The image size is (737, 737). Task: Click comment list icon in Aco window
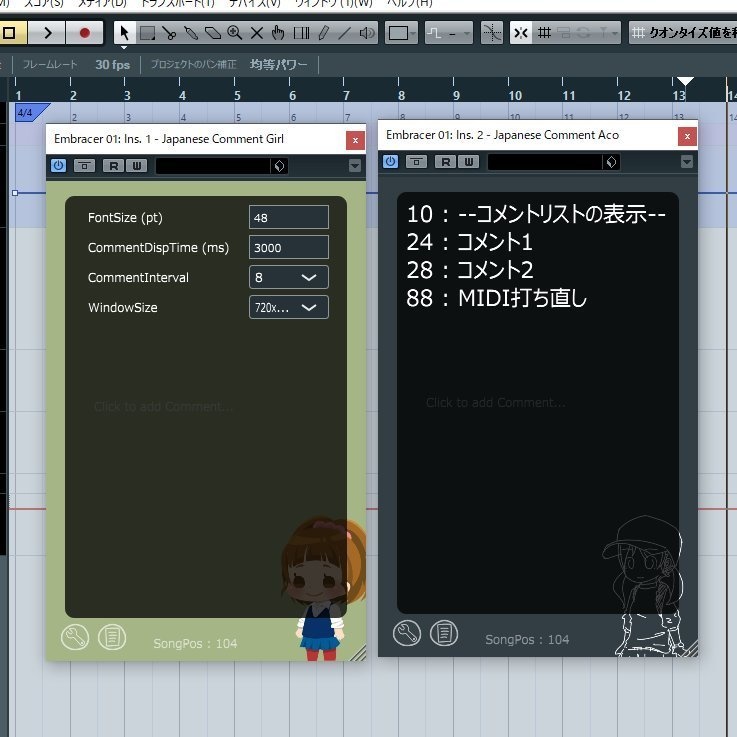click(444, 633)
